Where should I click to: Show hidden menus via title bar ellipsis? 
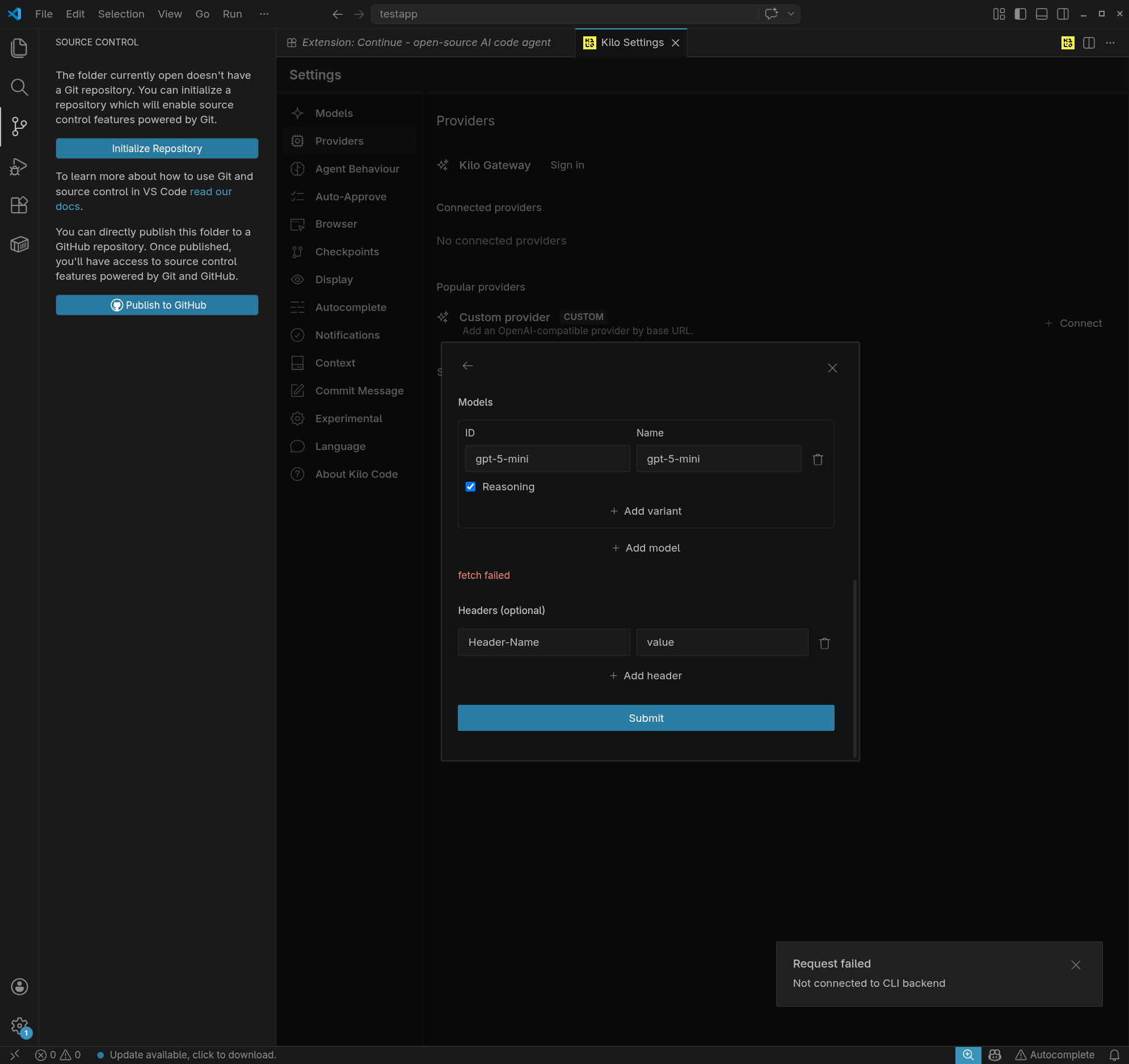264,14
